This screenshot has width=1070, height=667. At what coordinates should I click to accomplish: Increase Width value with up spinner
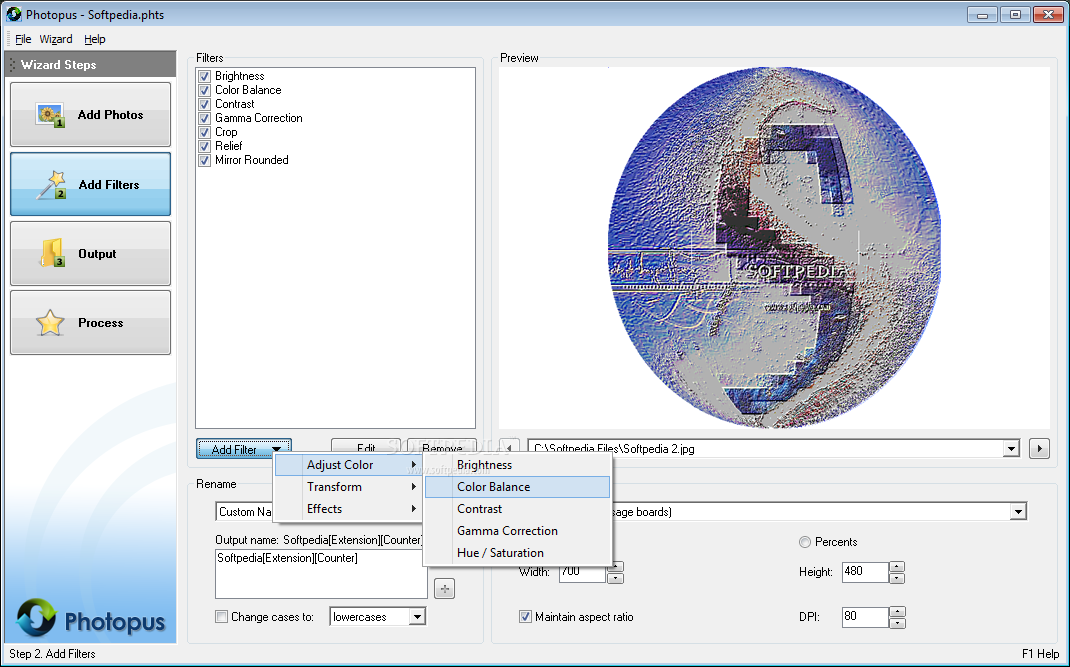click(x=616, y=567)
